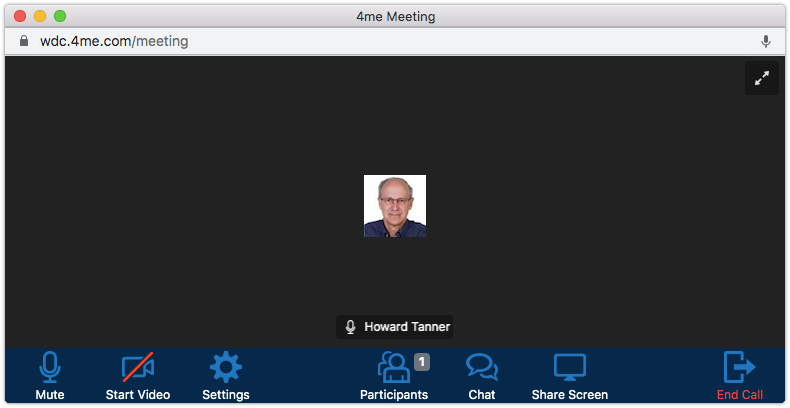Close the 4me Meeting window
The image size is (790, 408).
20,16
